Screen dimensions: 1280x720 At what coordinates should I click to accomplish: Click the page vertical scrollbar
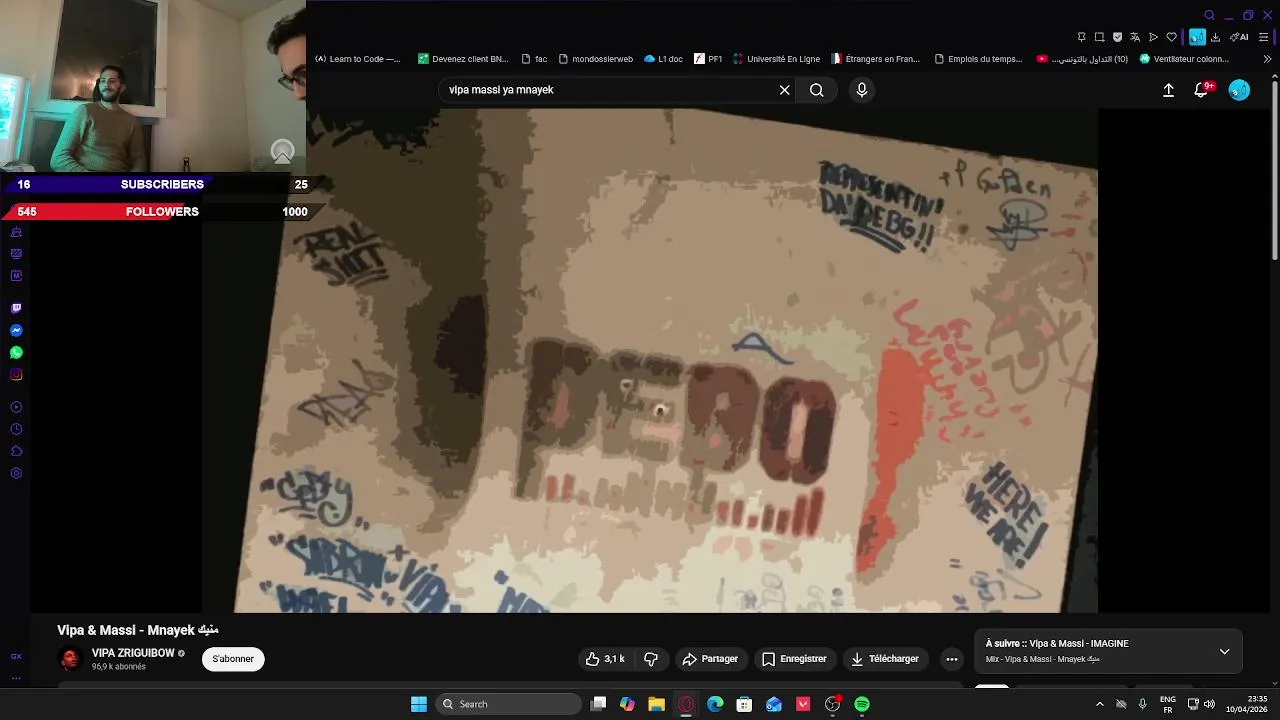click(x=1275, y=170)
